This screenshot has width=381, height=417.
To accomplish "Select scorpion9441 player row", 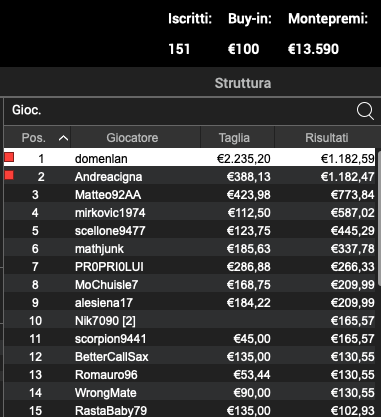I will tap(189, 339).
